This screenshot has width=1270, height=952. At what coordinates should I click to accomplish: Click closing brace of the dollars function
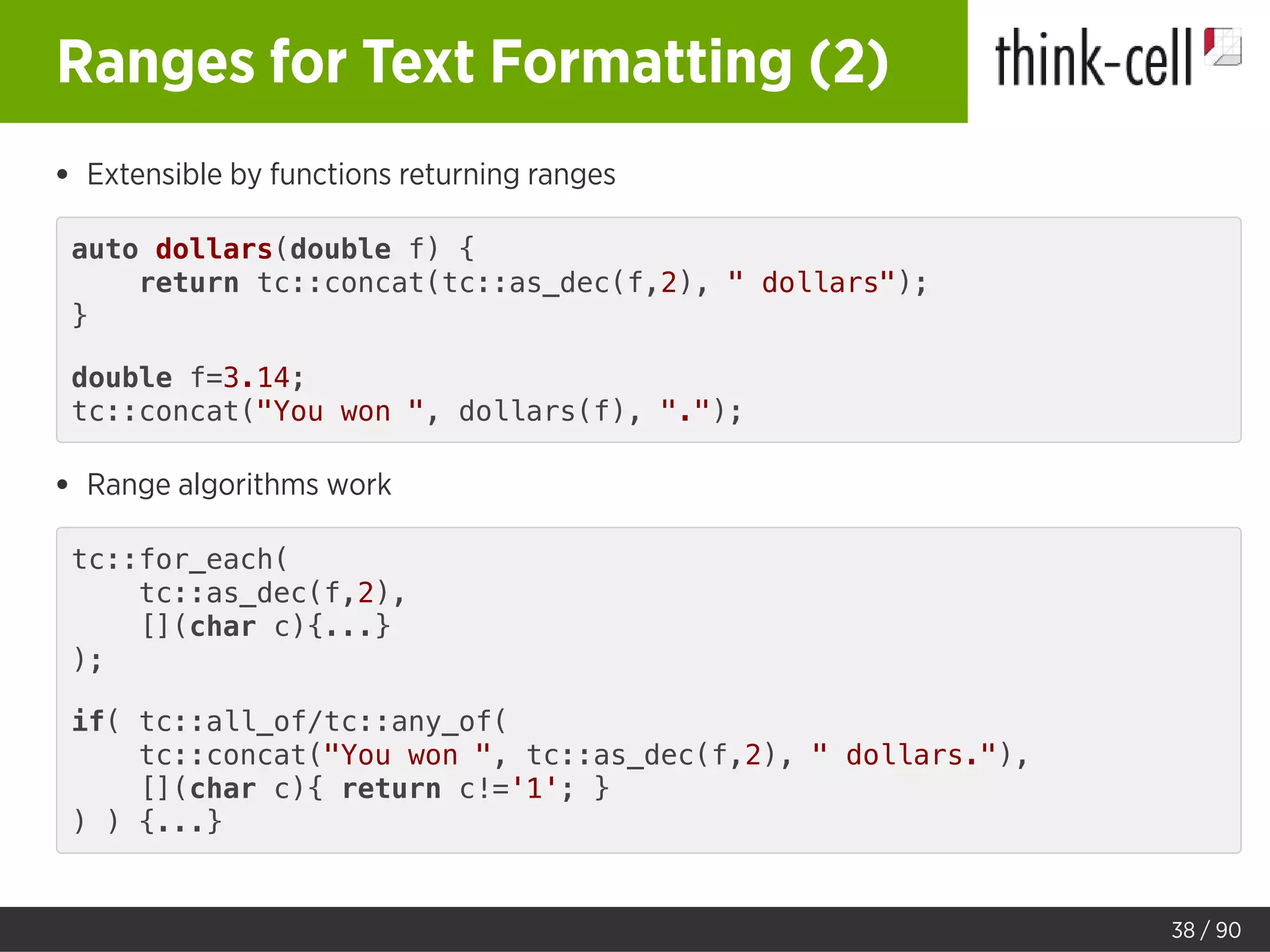79,315
